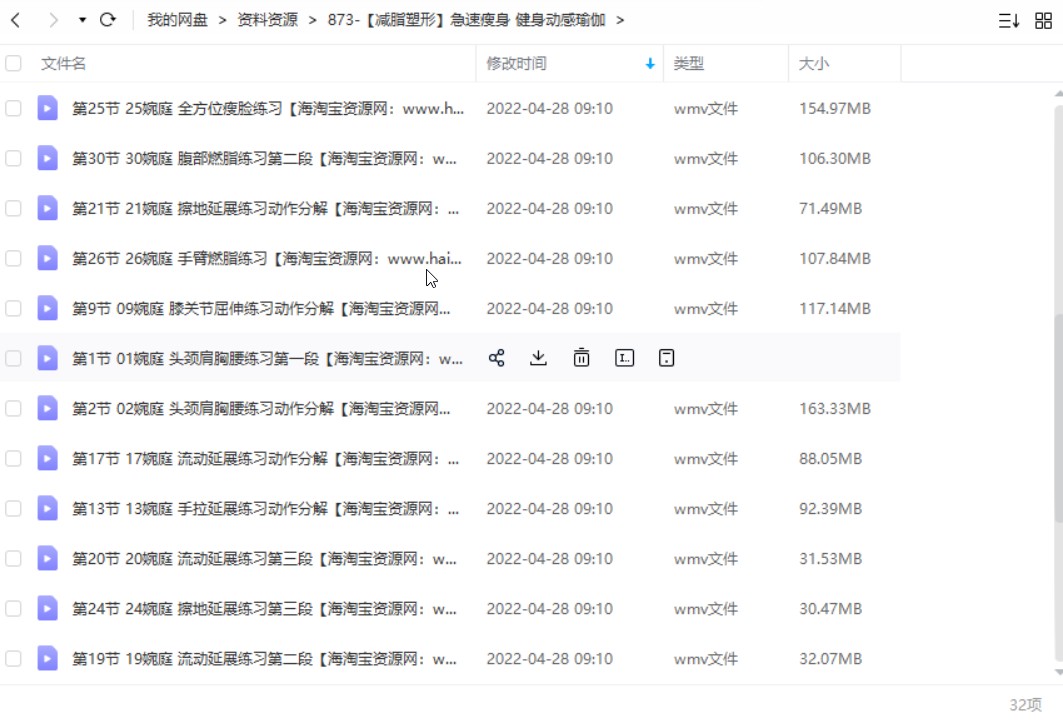Toggle the select-all checkbox in the header

click(x=13, y=63)
